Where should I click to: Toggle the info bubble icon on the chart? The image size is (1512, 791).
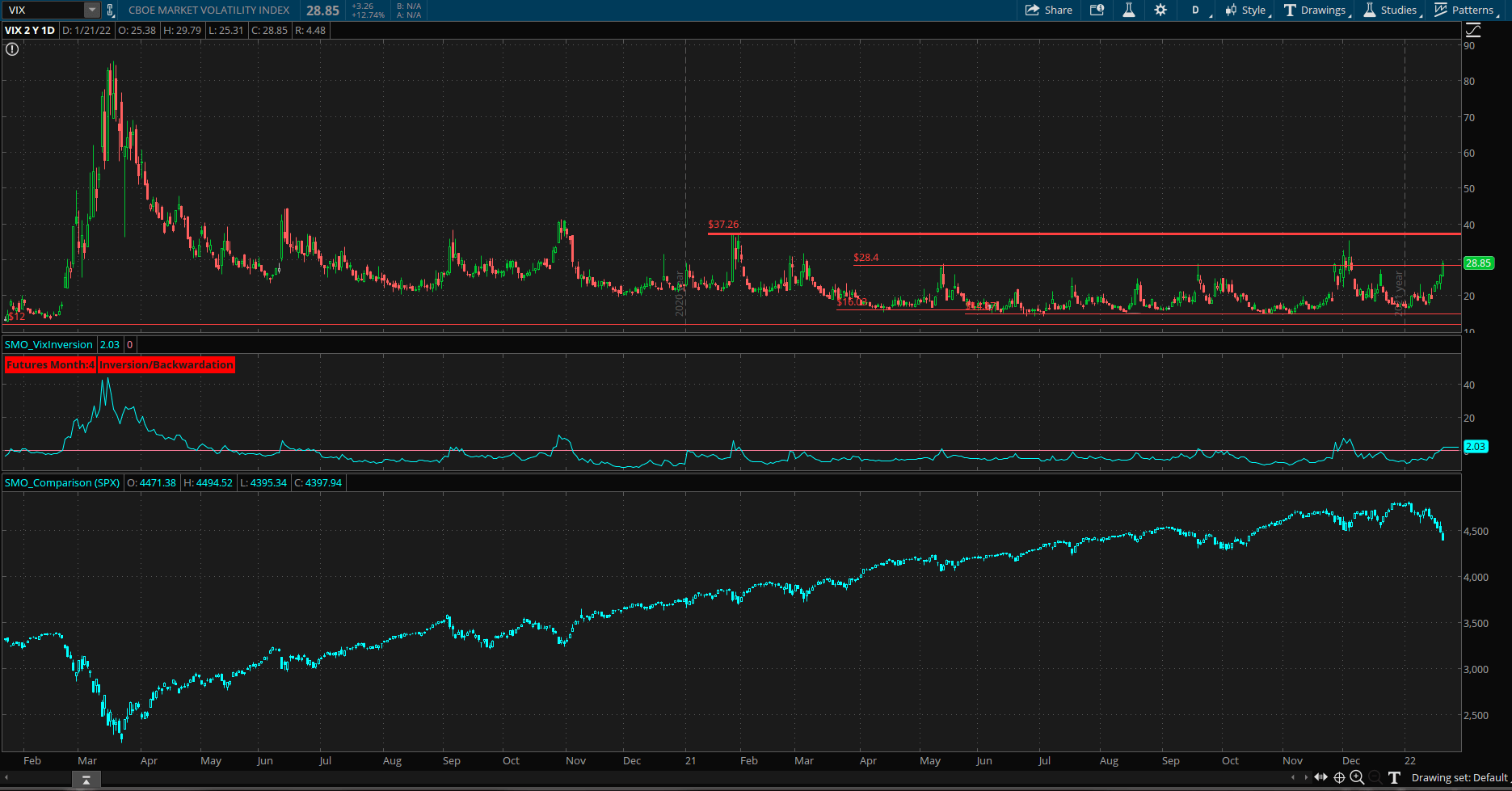[x=11, y=49]
